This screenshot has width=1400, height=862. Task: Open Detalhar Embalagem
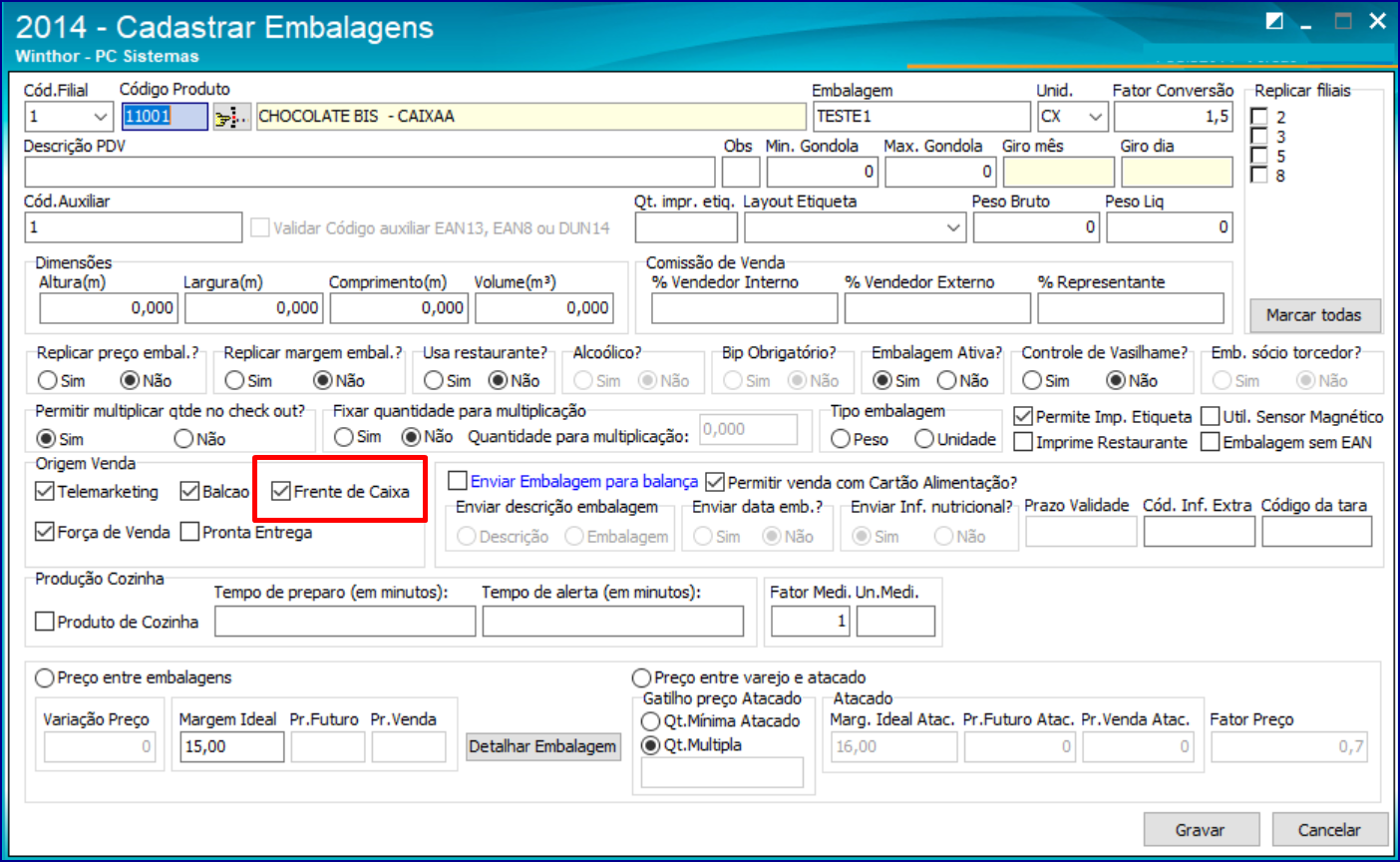(542, 746)
